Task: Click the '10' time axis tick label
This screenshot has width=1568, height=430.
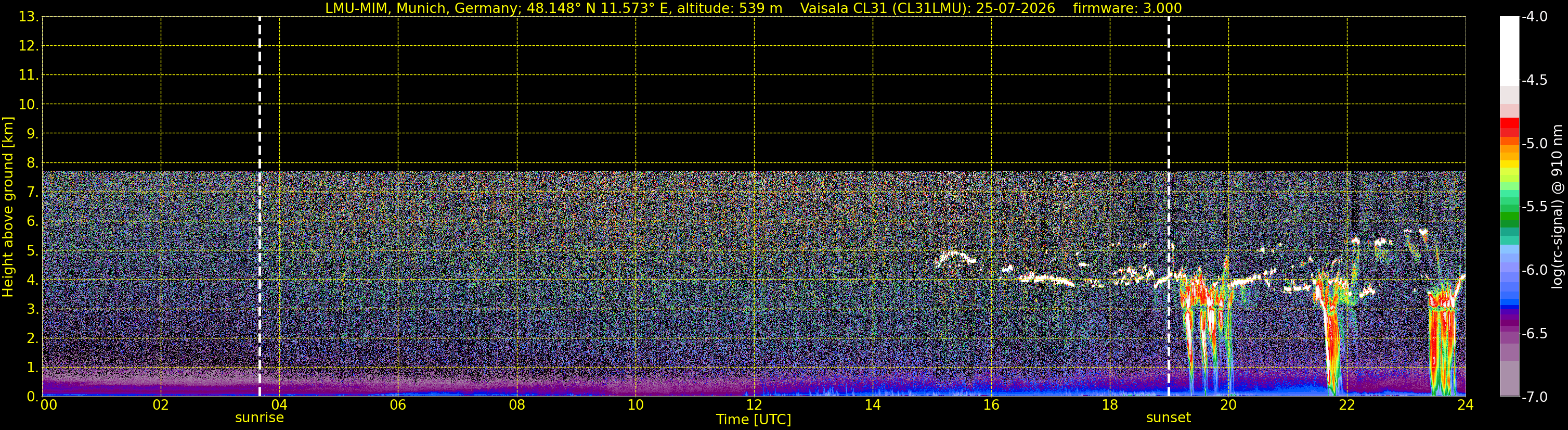Action: pos(636,405)
